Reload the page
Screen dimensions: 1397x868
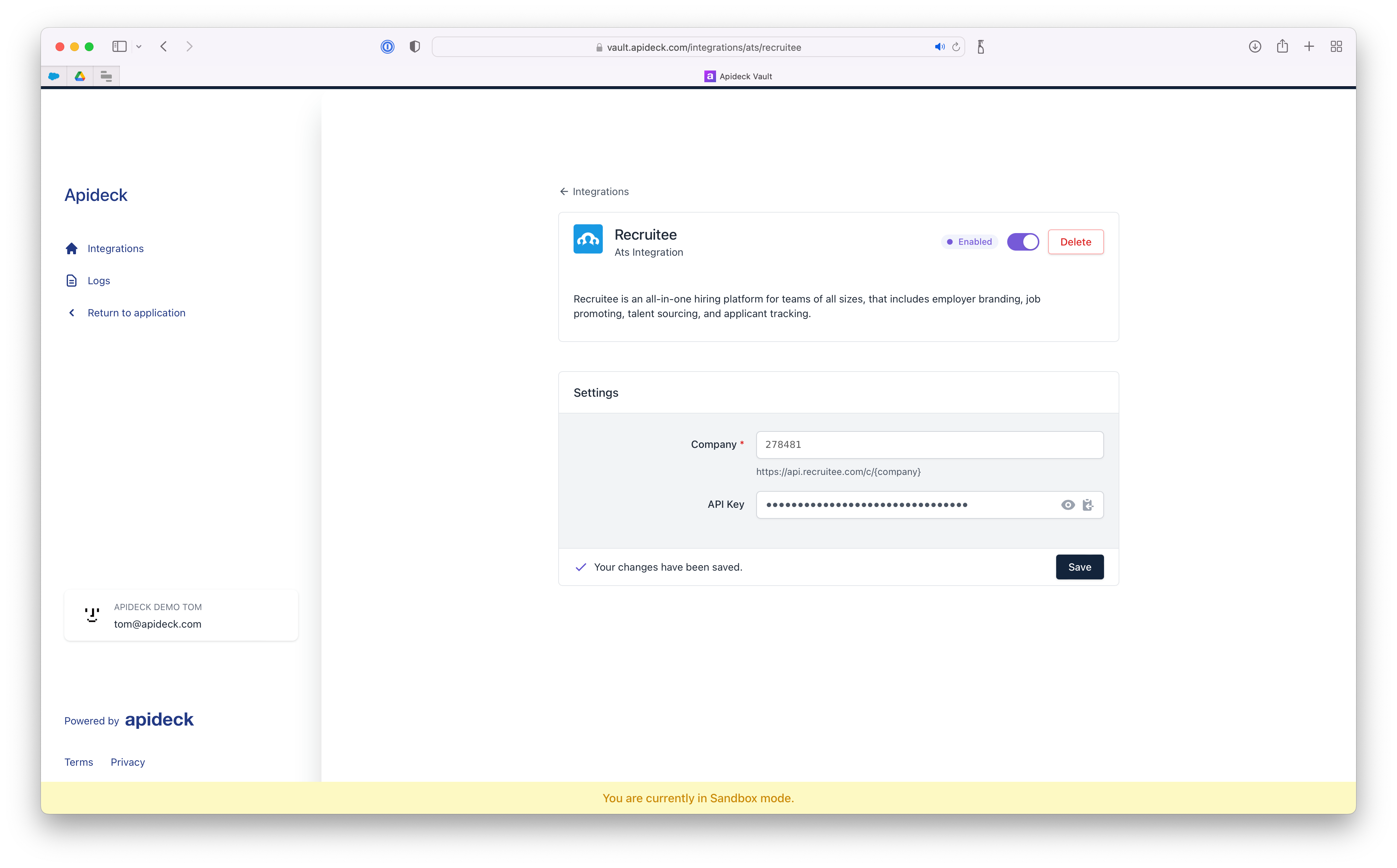(x=956, y=47)
